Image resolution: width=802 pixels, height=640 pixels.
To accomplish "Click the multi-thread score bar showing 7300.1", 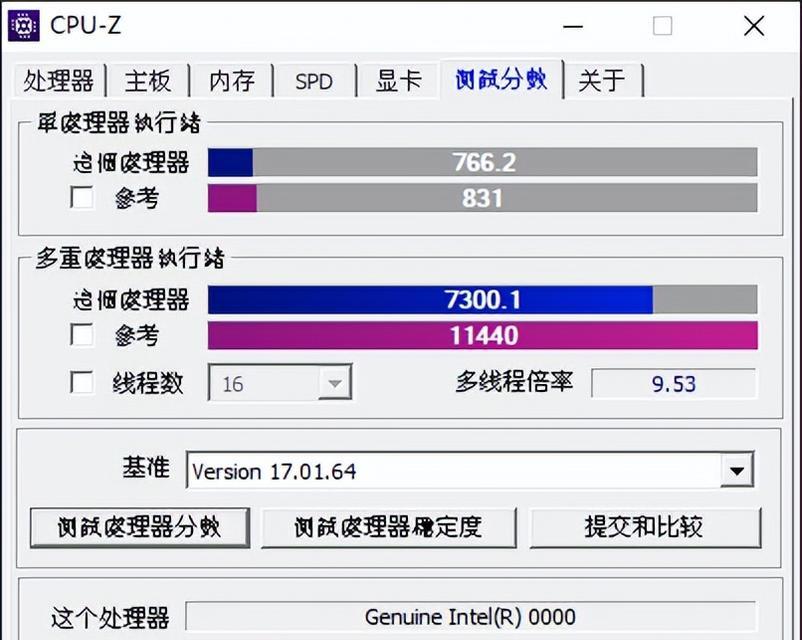I will (482, 299).
